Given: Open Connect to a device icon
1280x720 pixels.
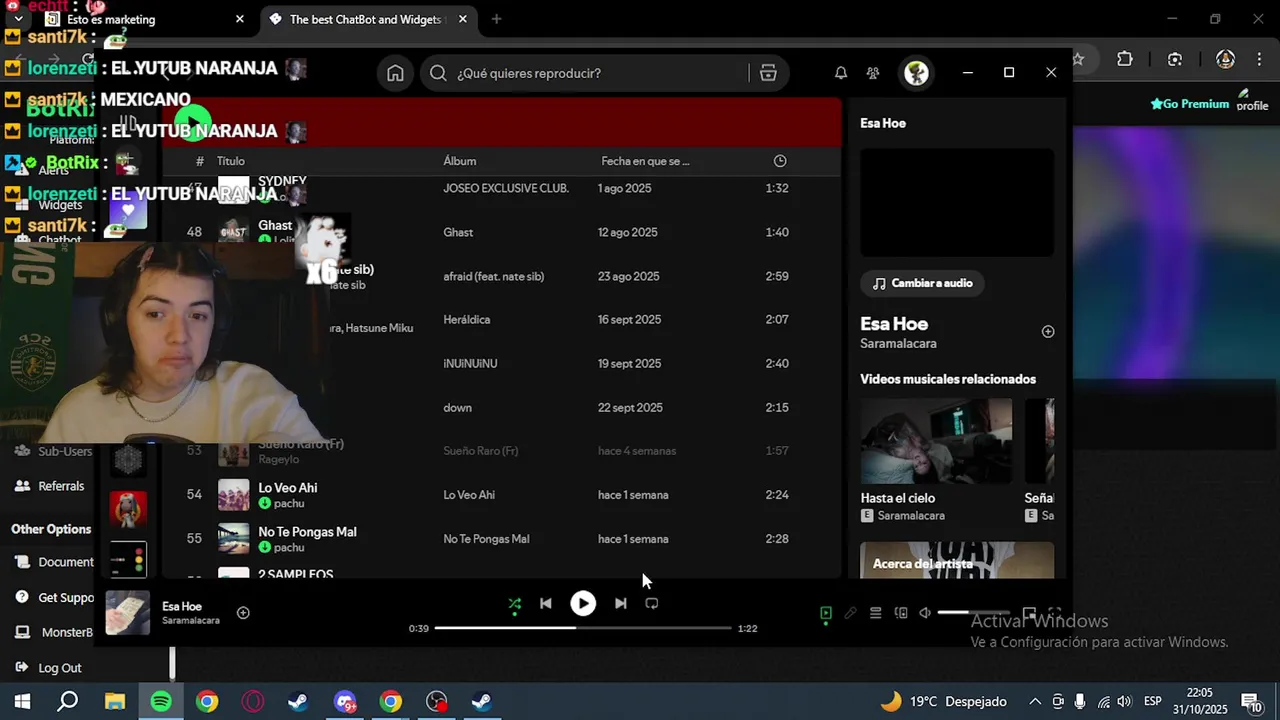Looking at the screenshot, I should point(901,613).
